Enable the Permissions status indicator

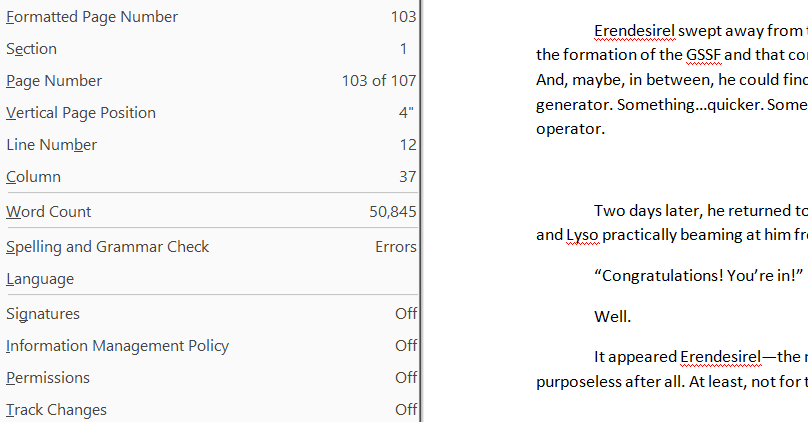pyautogui.click(x=48, y=378)
